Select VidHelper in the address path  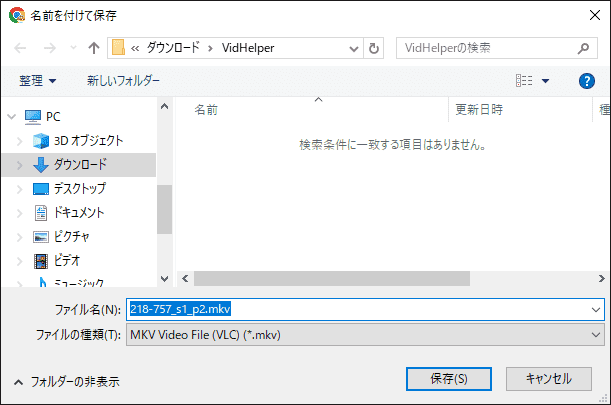pyautogui.click(x=248, y=48)
